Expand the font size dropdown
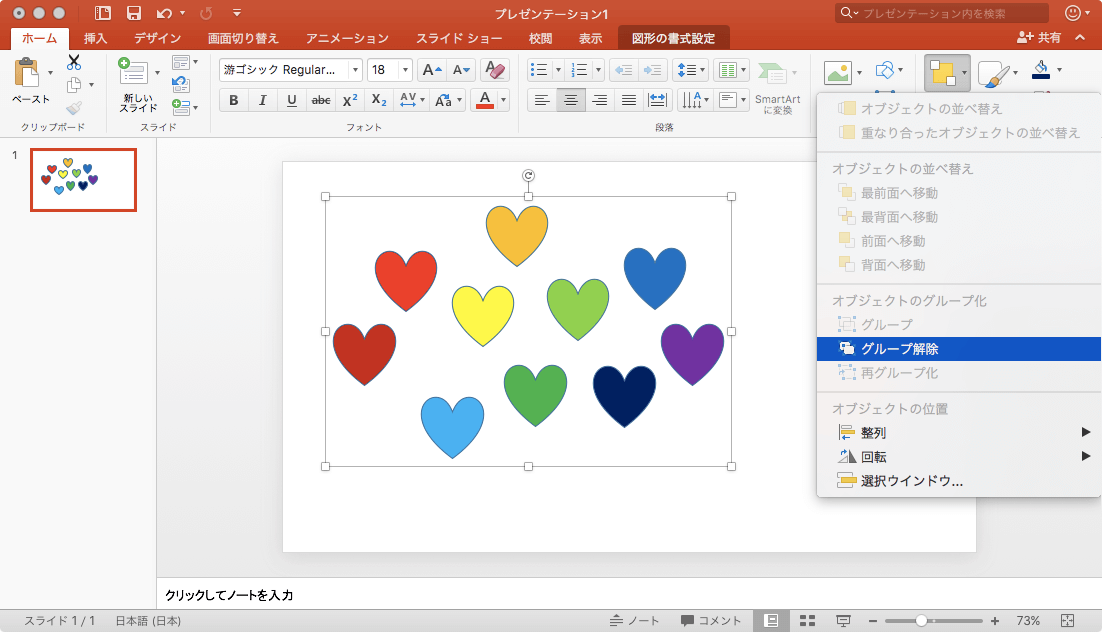1102x632 pixels. coord(405,70)
